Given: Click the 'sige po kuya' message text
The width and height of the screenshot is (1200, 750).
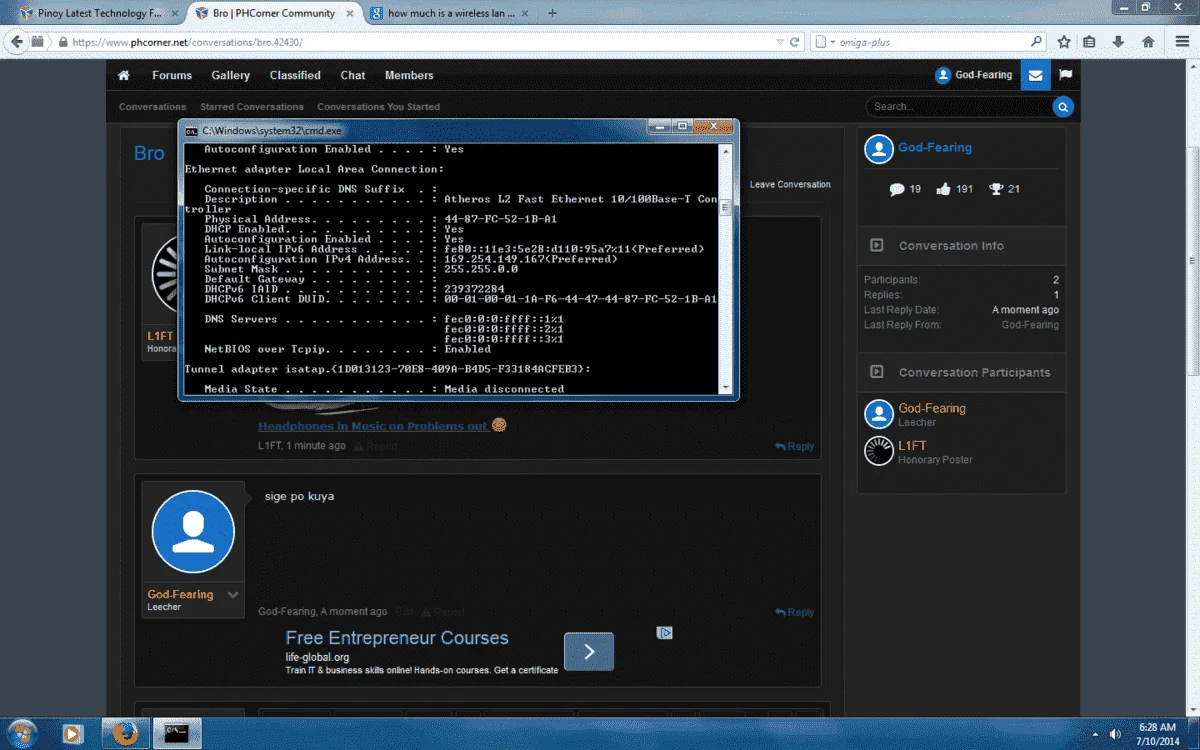Looking at the screenshot, I should [299, 496].
